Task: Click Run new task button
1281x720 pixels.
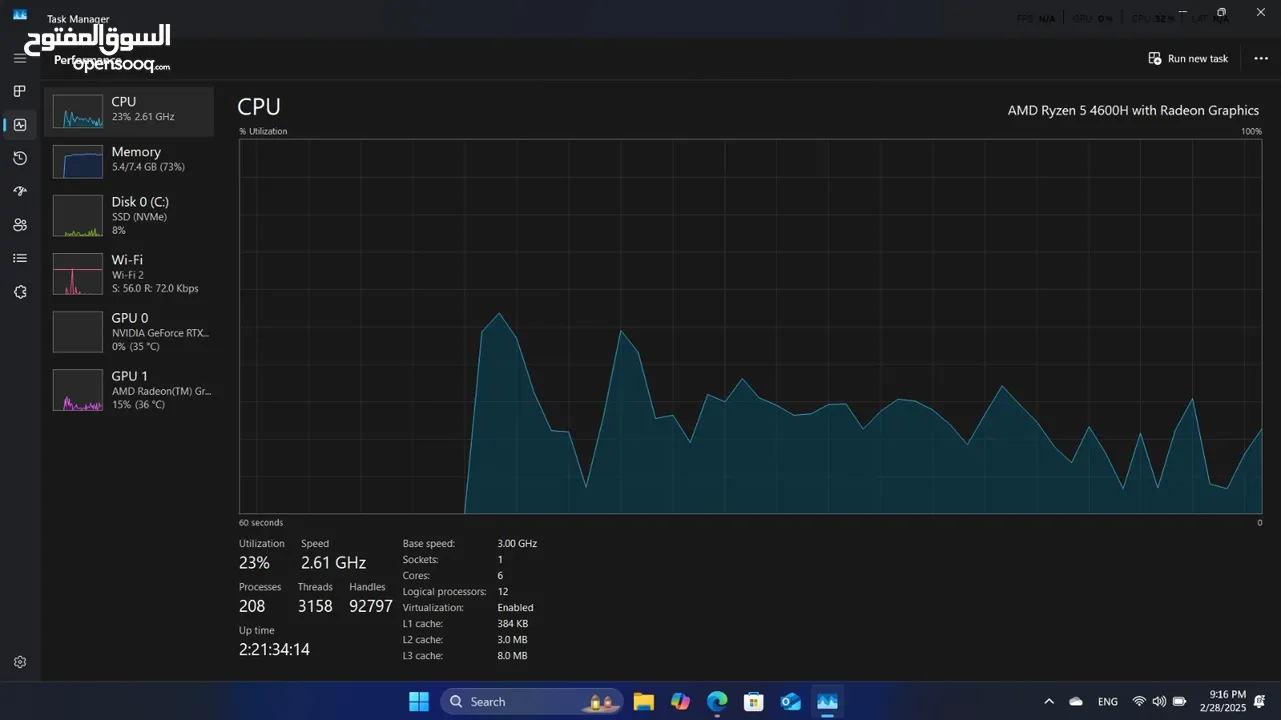Action: (x=1188, y=59)
